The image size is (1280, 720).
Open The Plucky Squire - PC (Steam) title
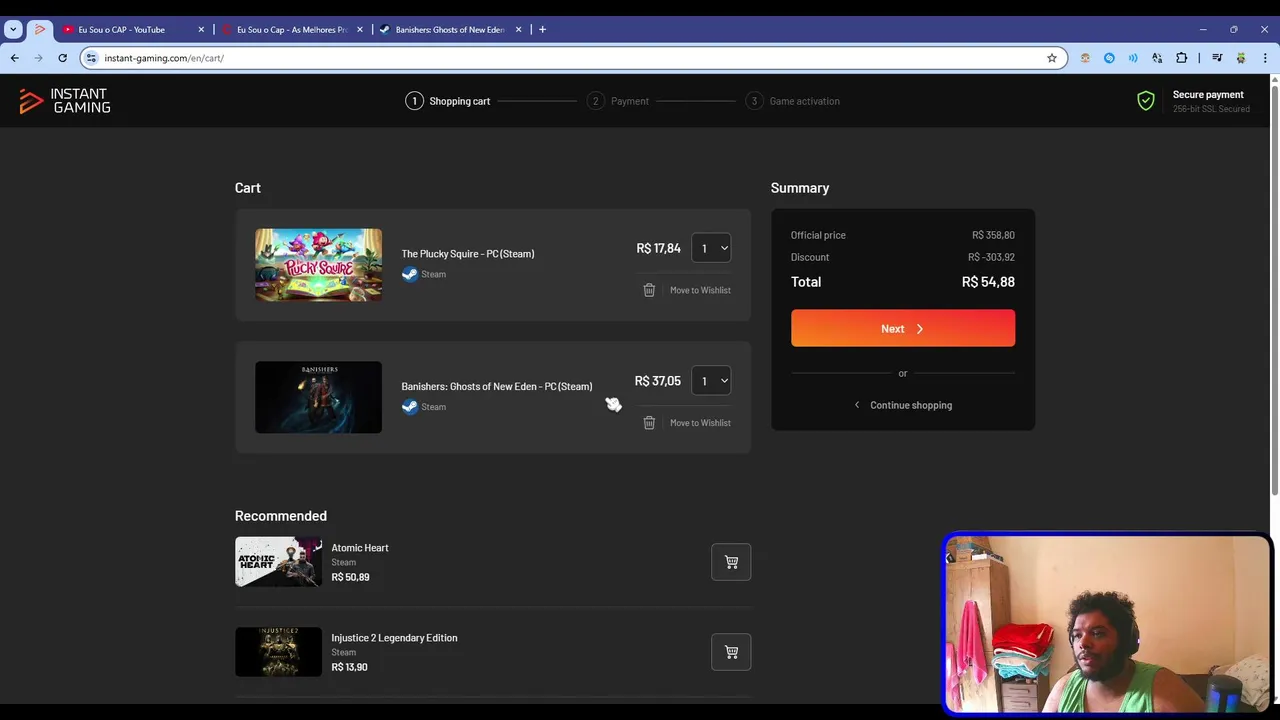[x=468, y=254]
